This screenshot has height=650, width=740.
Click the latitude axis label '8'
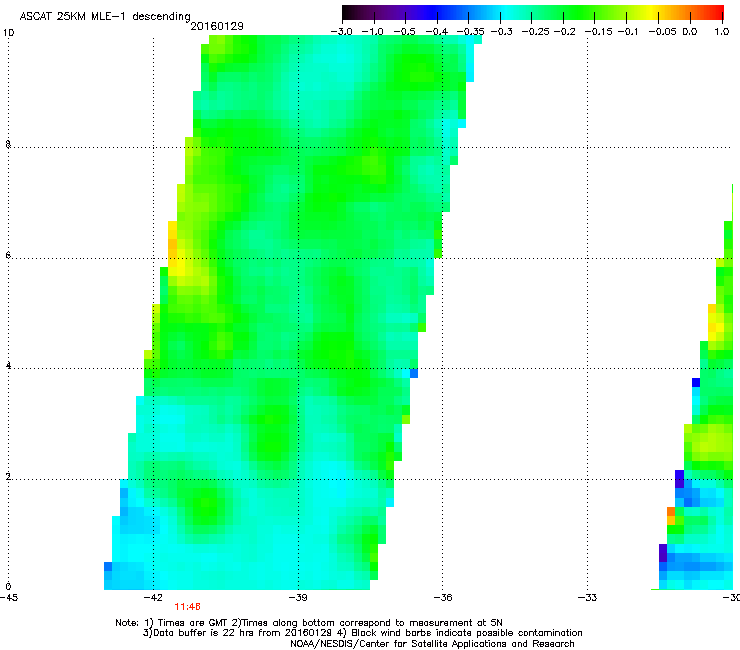(x=8, y=144)
